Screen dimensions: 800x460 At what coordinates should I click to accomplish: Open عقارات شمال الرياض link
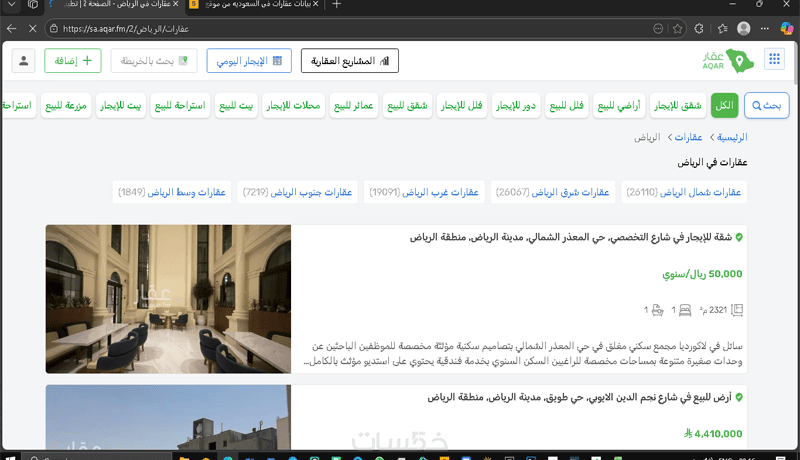pos(684,192)
